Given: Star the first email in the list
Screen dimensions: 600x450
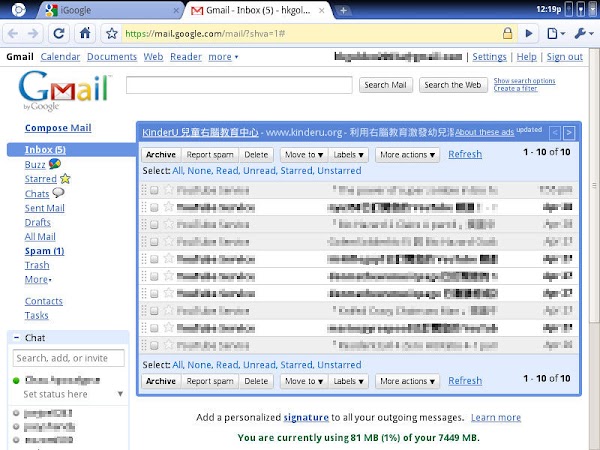Looking at the screenshot, I should click(x=168, y=189).
